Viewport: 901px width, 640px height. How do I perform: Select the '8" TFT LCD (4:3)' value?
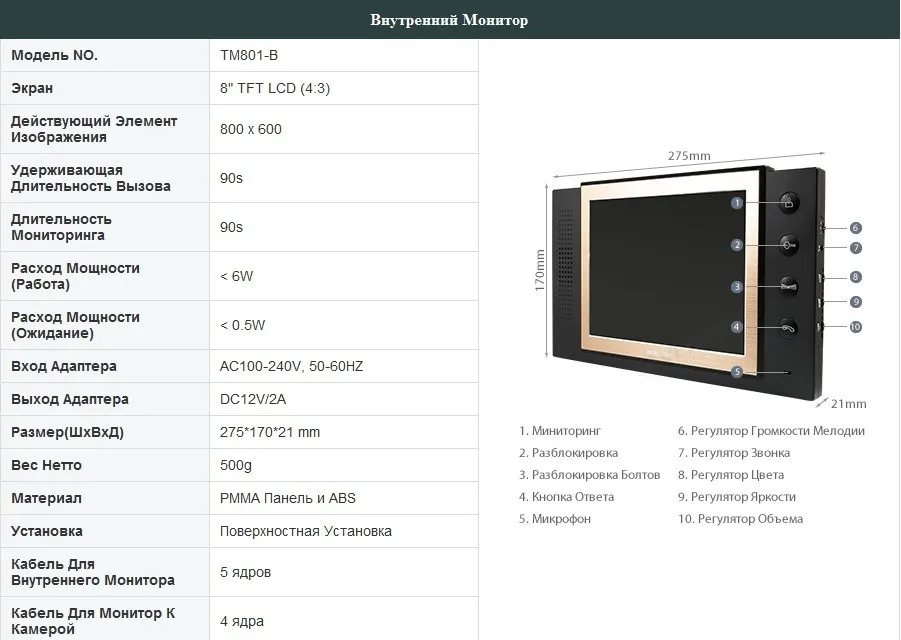click(275, 88)
